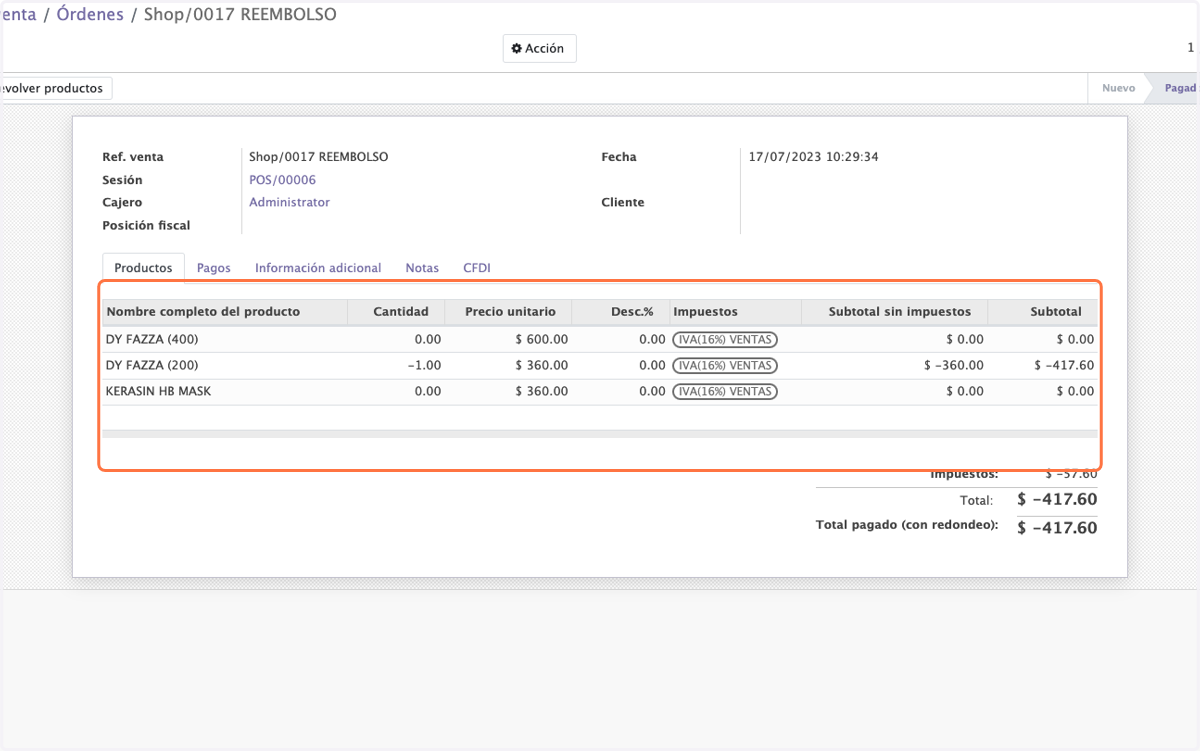Click the Total amount $ -417.60
The height and width of the screenshot is (751, 1200).
point(1057,499)
